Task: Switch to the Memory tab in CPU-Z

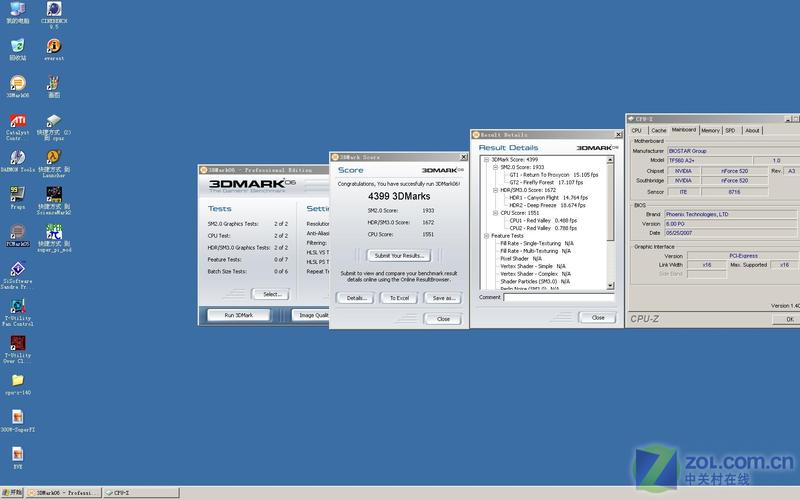Action: (710, 131)
